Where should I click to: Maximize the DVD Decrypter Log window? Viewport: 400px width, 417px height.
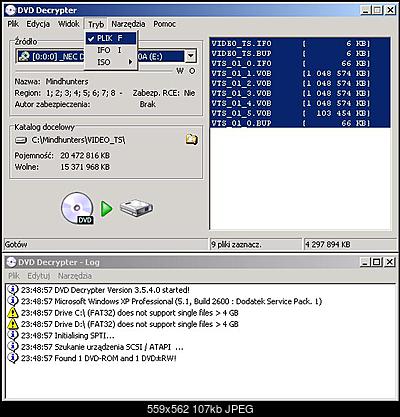[377, 262]
